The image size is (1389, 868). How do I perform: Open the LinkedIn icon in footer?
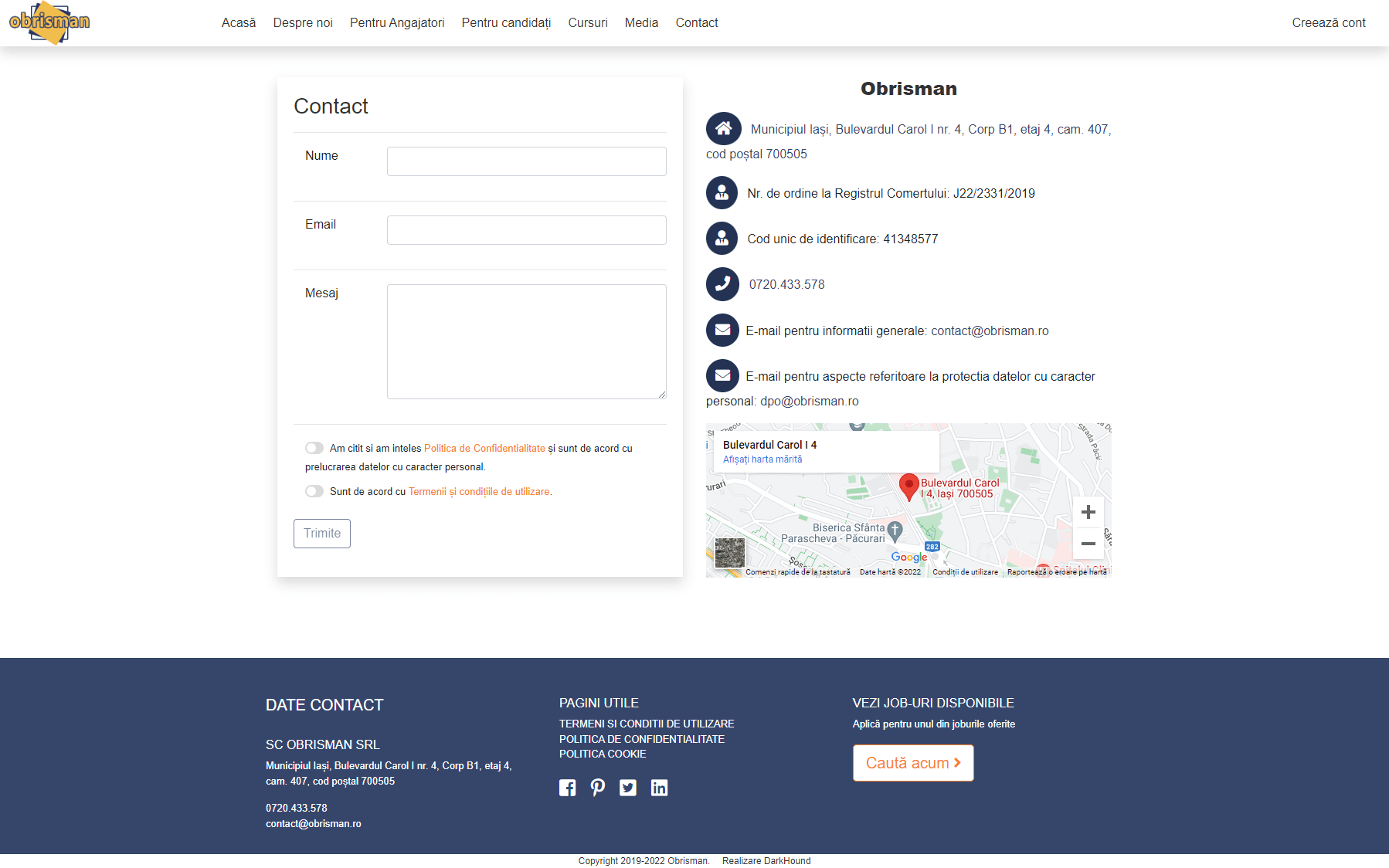pyautogui.click(x=659, y=788)
